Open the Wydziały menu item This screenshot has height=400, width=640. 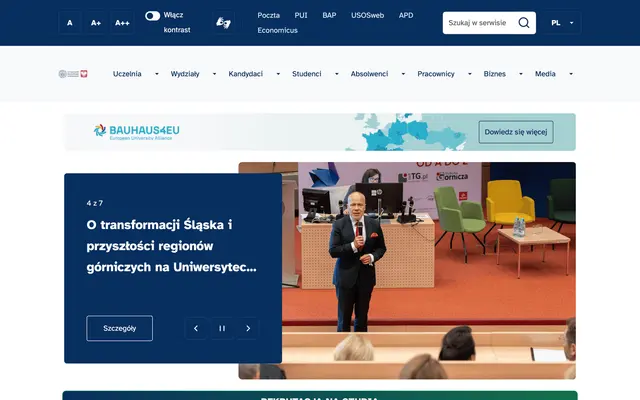pos(185,74)
